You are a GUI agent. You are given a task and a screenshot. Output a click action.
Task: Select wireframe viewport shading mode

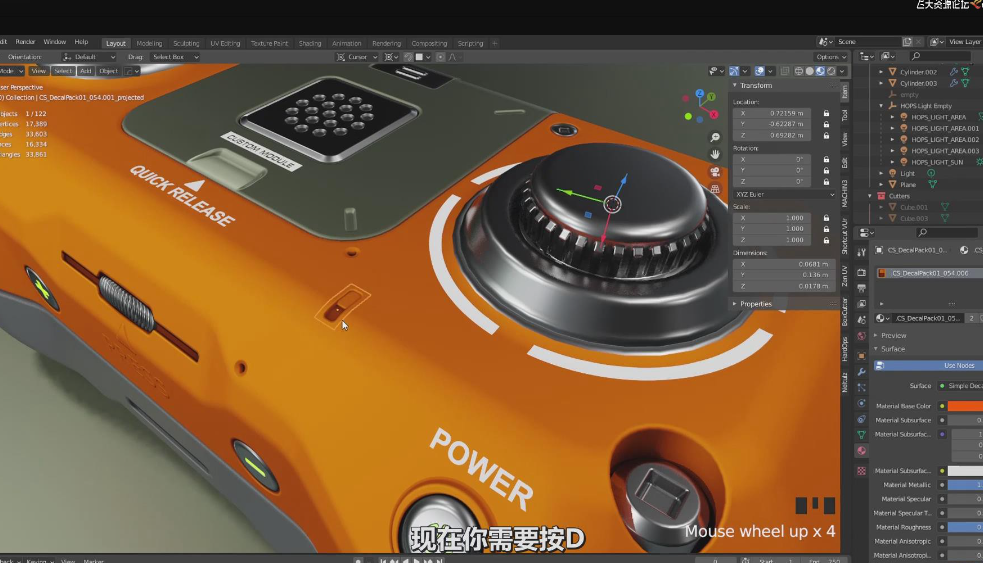[x=799, y=71]
